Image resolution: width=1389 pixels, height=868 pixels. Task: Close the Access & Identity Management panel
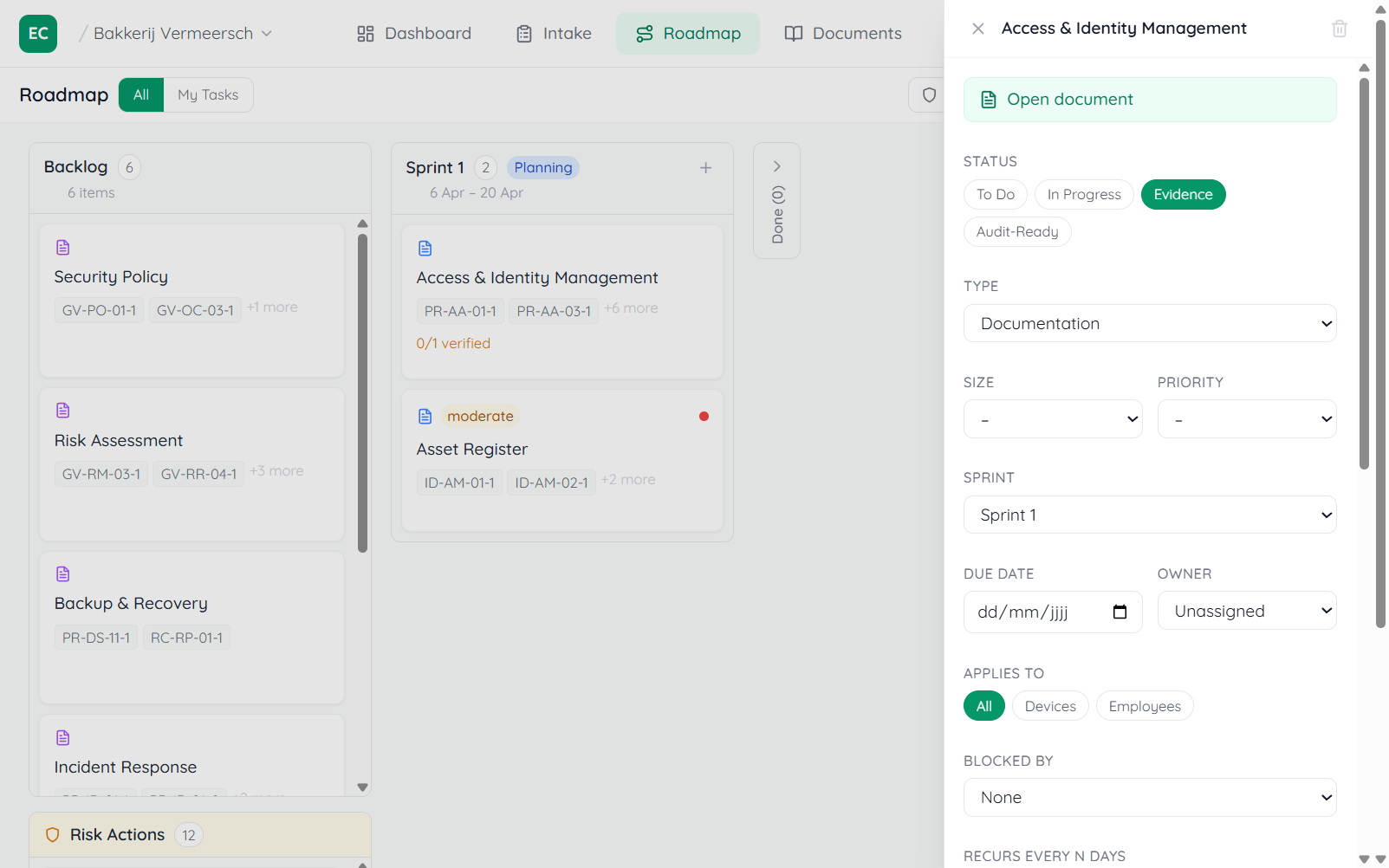[x=977, y=29]
